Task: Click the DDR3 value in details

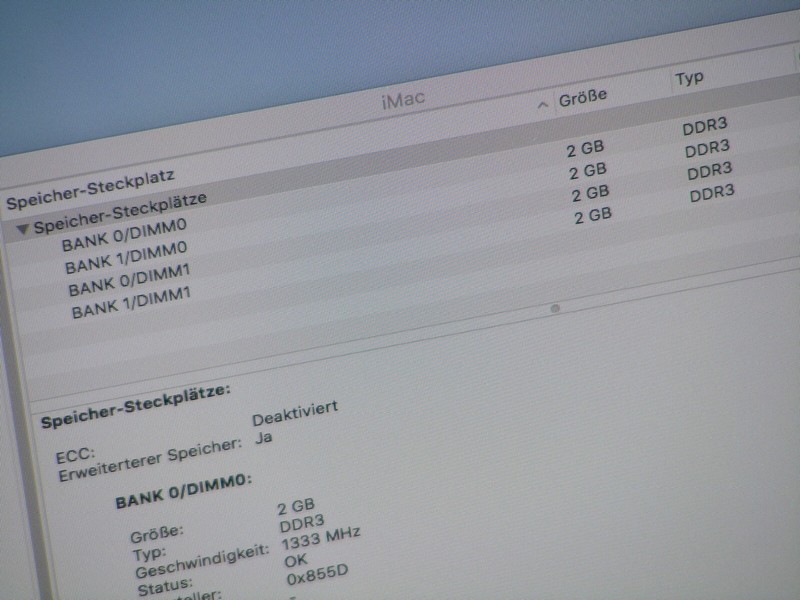Action: coord(302,524)
